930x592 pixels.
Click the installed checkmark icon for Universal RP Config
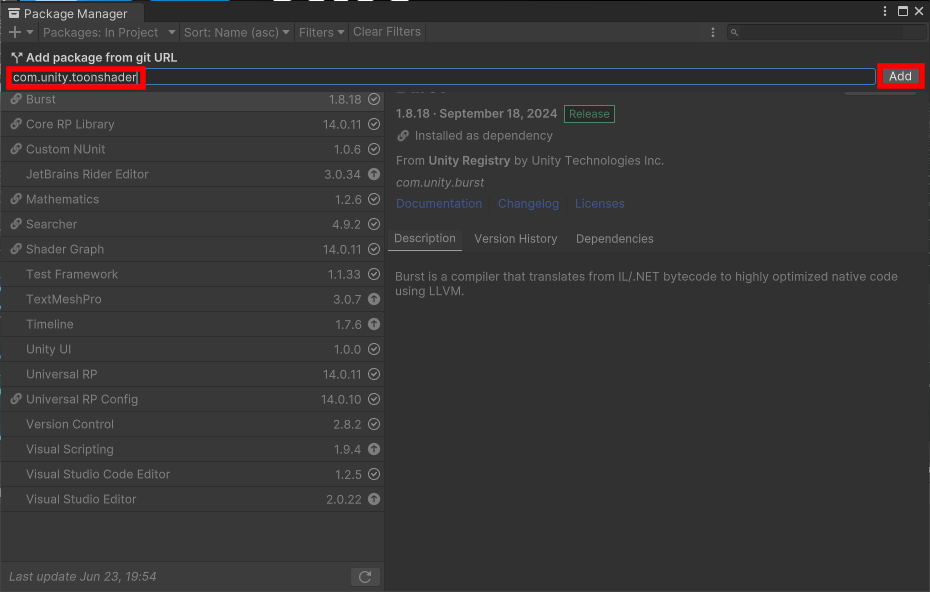[x=374, y=399]
